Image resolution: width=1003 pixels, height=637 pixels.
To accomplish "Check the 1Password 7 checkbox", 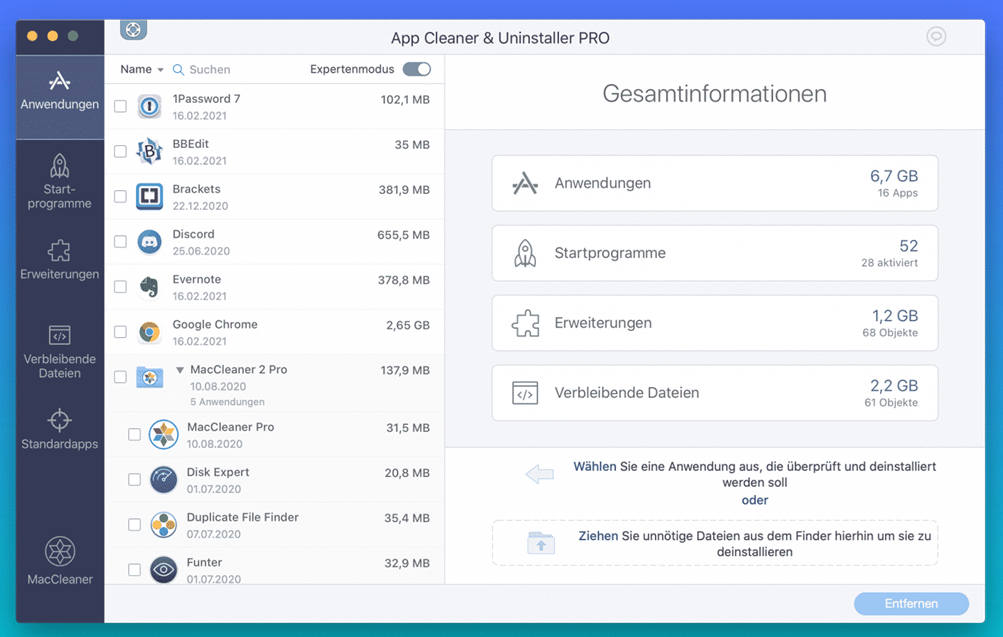I will [x=120, y=106].
